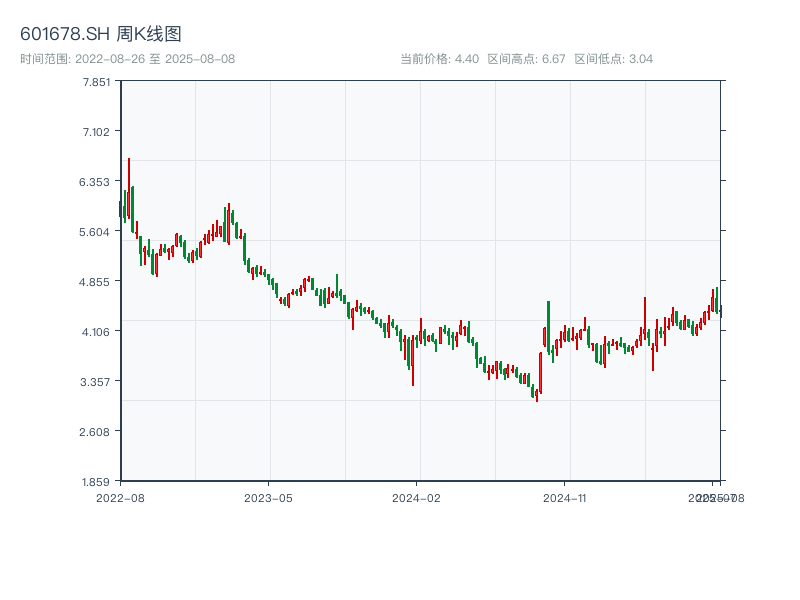This screenshot has height=600, width=800.
Task: Click the 区间低点 3.04 label
Action: coord(613,59)
